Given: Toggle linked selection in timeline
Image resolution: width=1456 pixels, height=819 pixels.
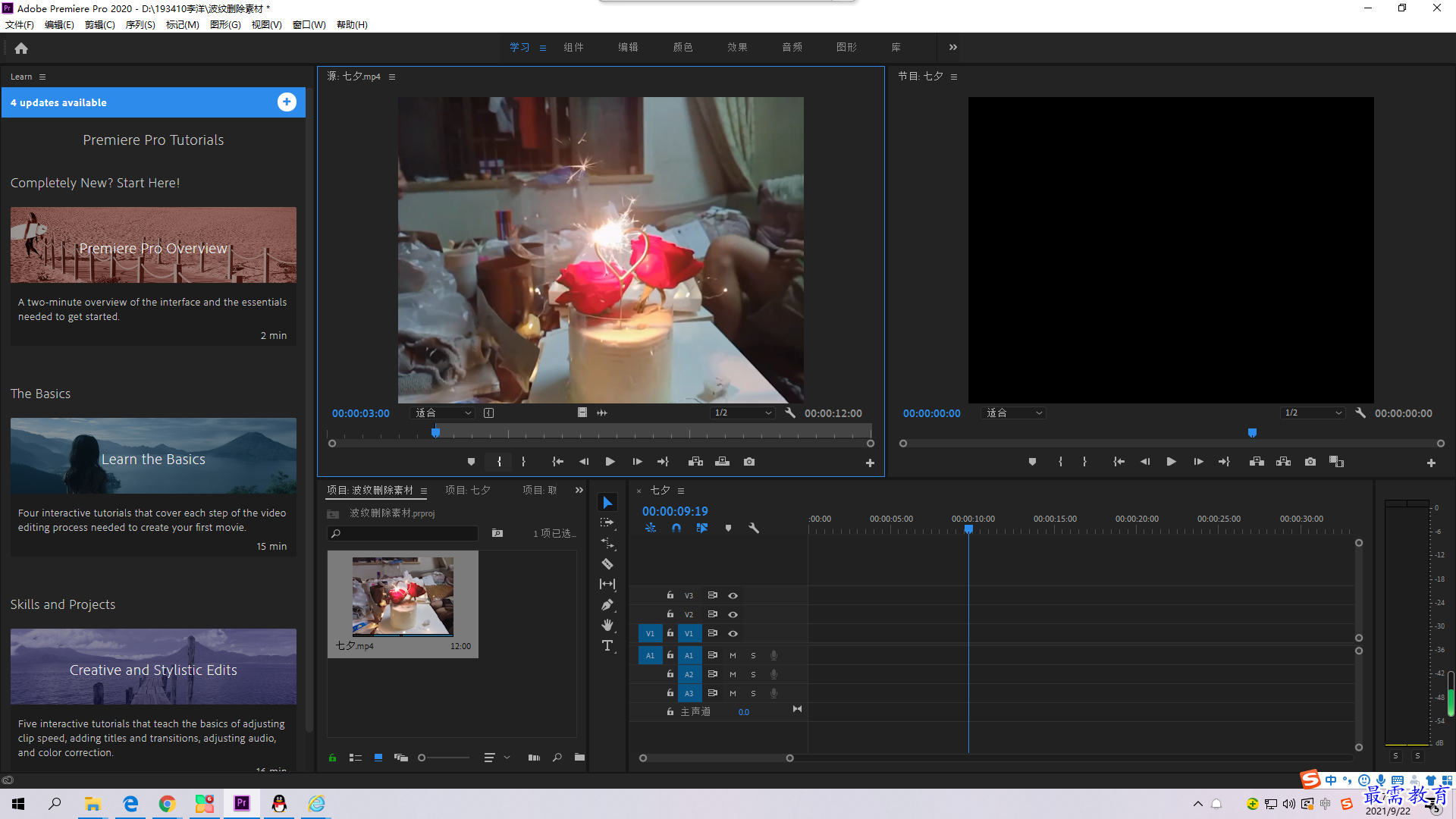Looking at the screenshot, I should (702, 528).
